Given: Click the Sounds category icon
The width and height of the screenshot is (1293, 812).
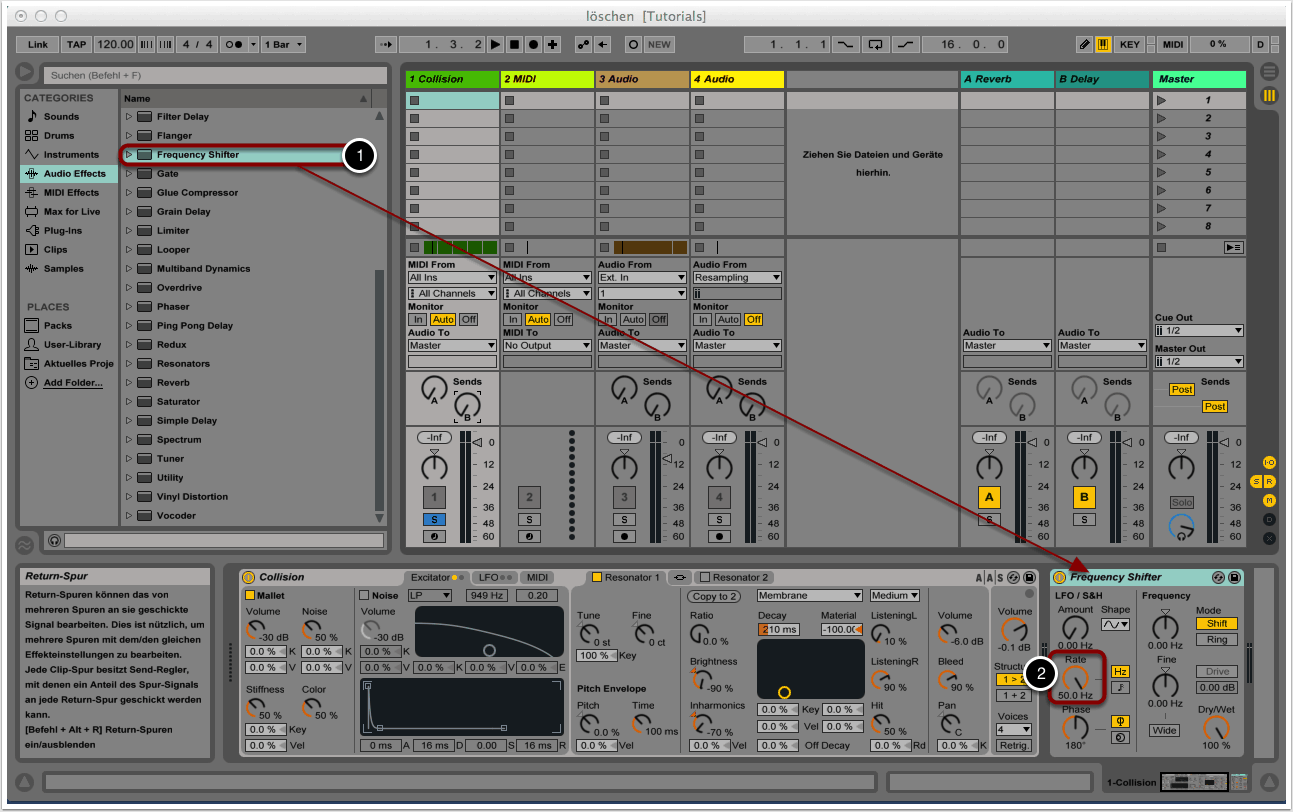Looking at the screenshot, I should (32, 117).
